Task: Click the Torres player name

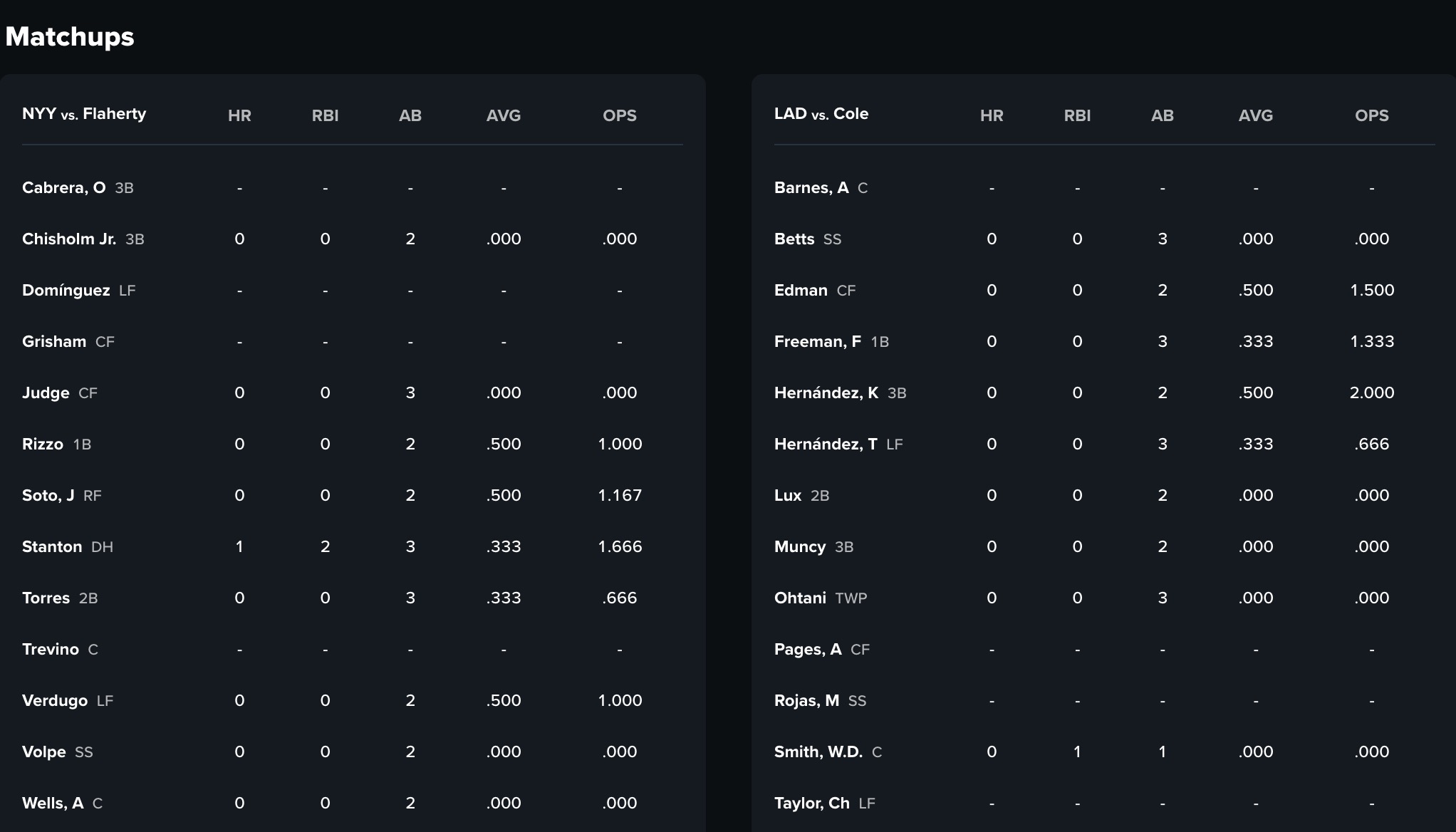Action: [x=46, y=598]
